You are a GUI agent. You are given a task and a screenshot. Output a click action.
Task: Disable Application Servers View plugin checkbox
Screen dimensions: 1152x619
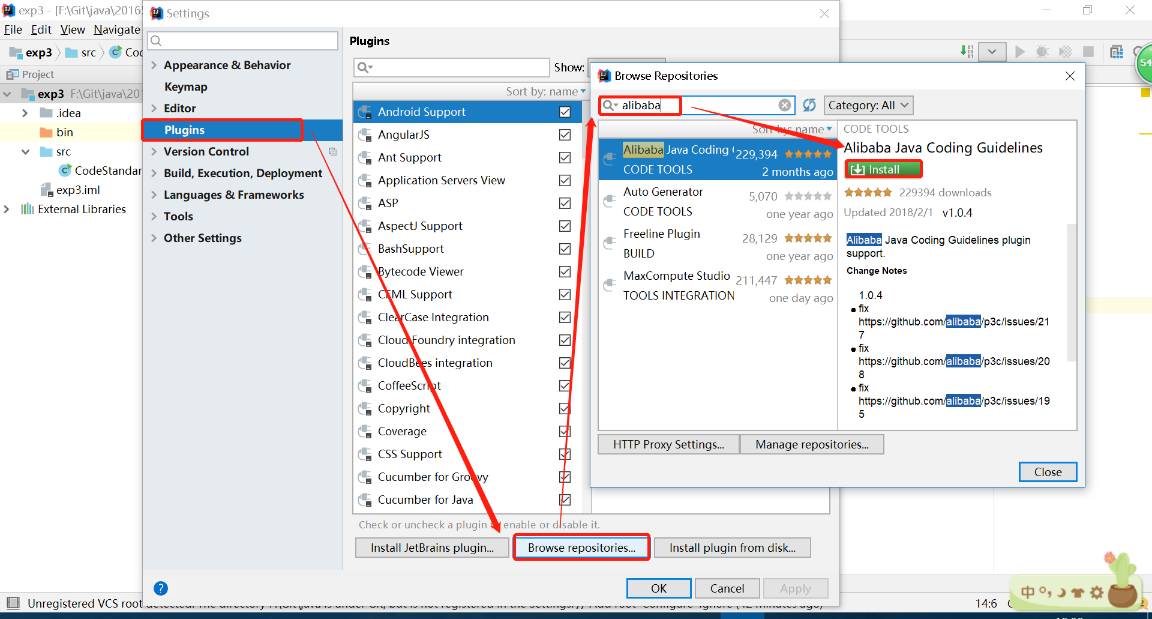pos(564,180)
